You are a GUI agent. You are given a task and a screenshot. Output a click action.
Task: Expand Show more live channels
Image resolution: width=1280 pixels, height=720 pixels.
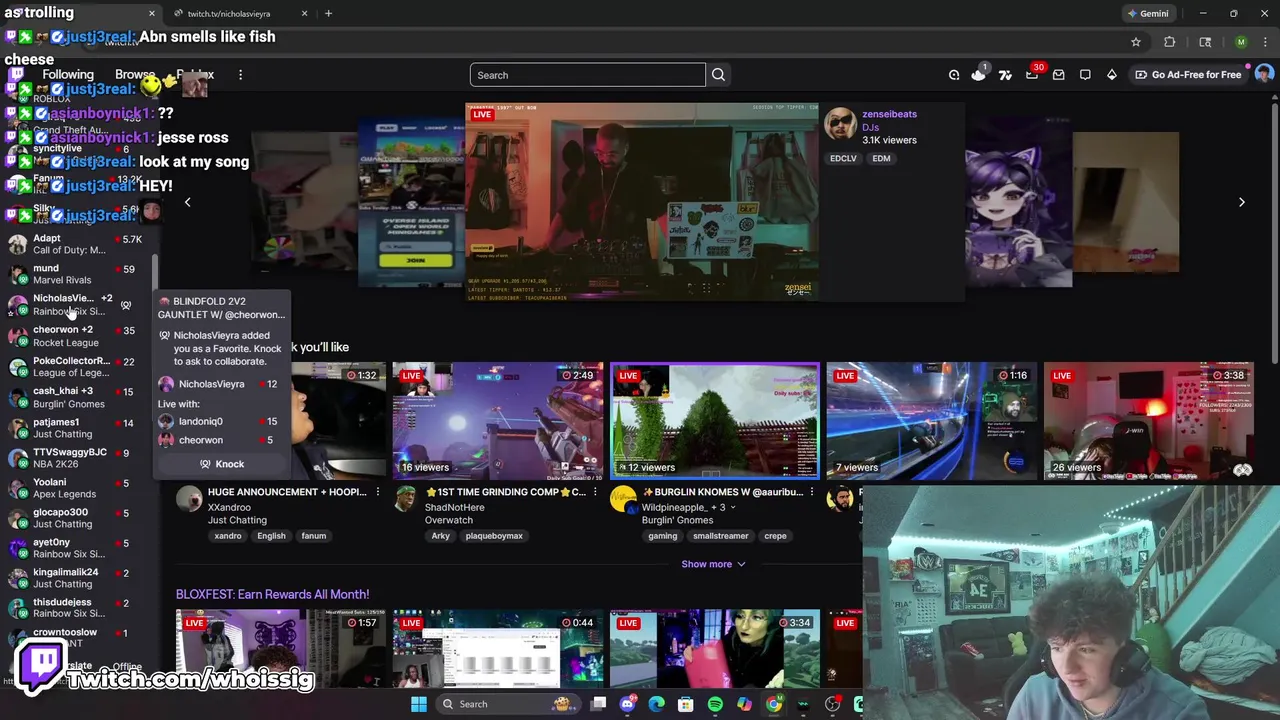(713, 564)
